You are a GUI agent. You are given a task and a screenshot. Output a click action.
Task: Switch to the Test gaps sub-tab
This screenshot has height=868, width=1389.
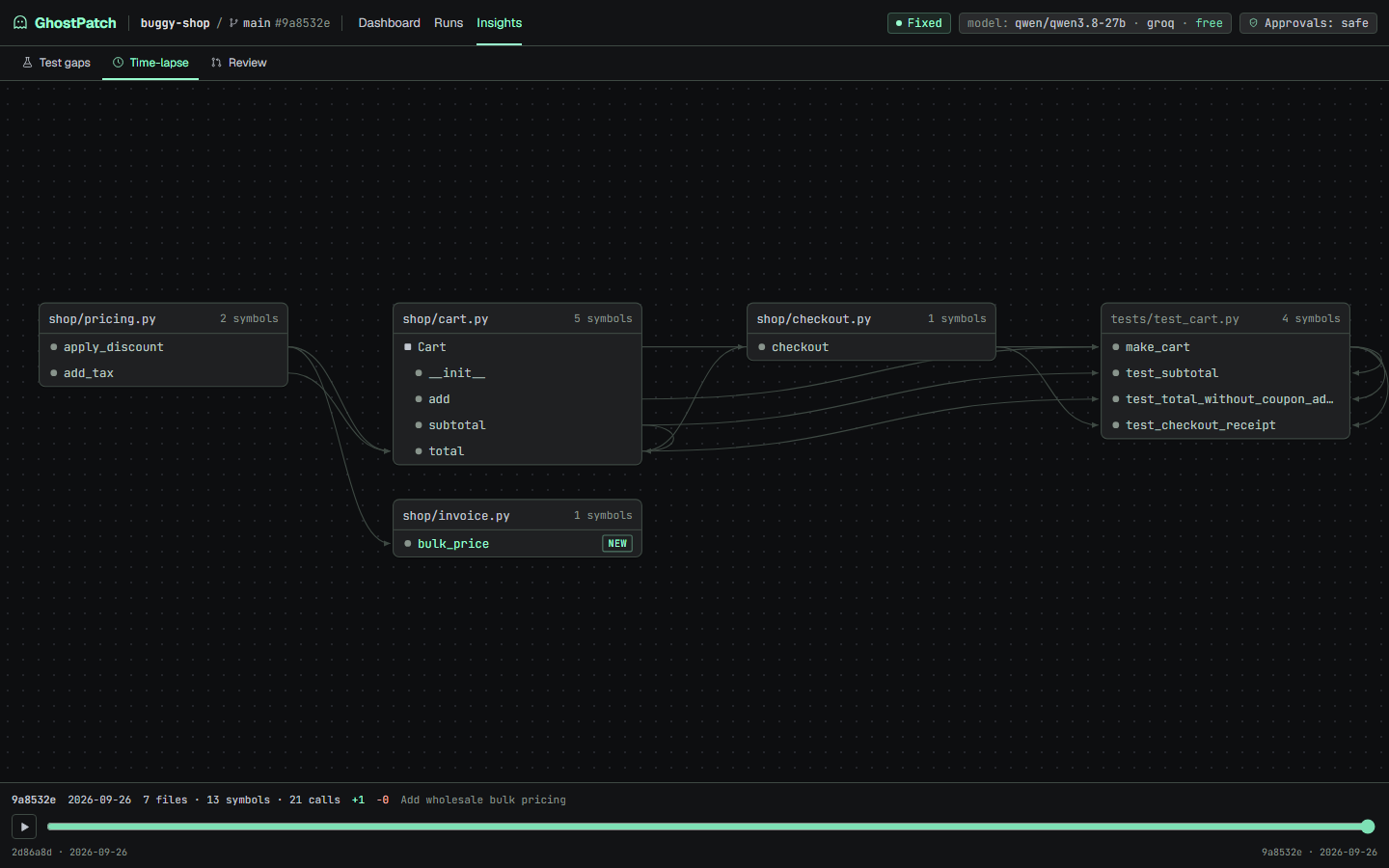click(x=56, y=63)
